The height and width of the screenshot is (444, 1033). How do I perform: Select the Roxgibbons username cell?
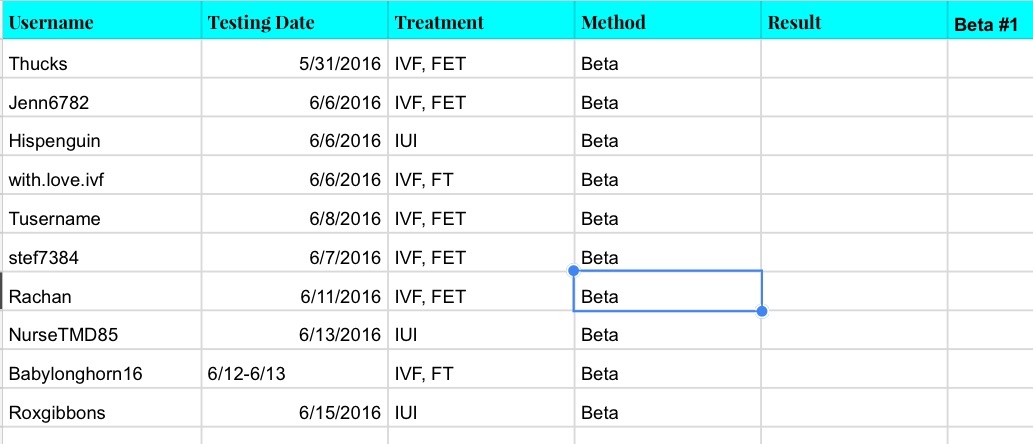pyautogui.click(x=101, y=412)
